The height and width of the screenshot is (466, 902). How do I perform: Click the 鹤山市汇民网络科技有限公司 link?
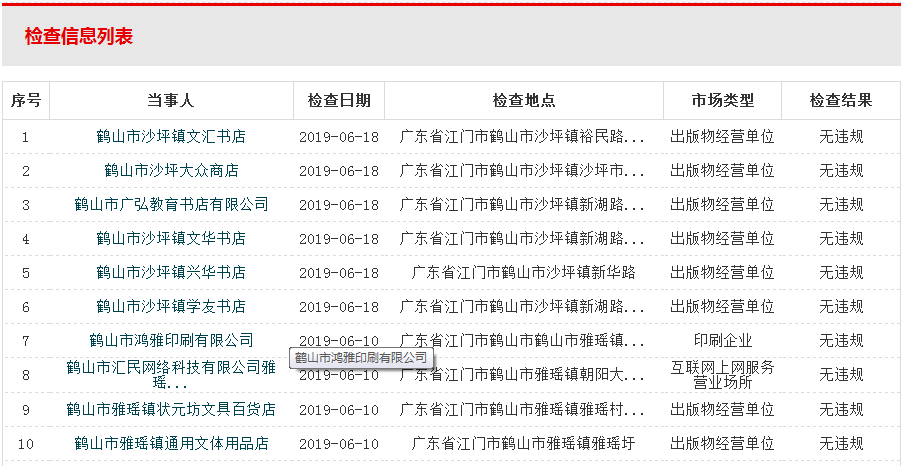coord(171,368)
